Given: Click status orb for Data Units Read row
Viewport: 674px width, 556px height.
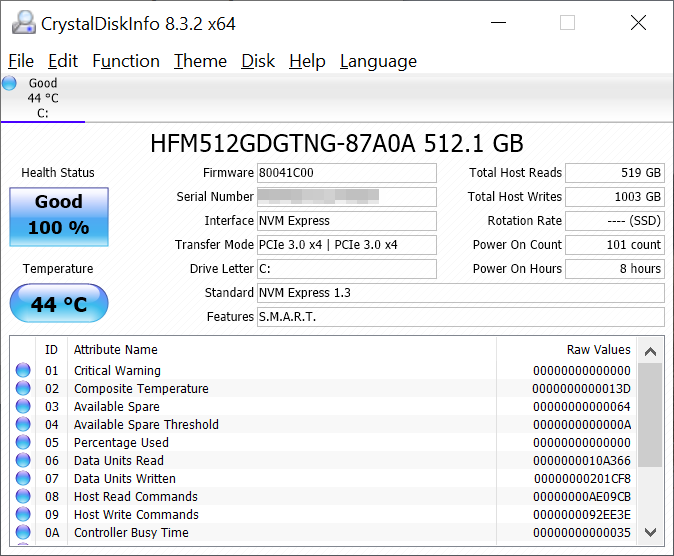Looking at the screenshot, I should coord(23,461).
